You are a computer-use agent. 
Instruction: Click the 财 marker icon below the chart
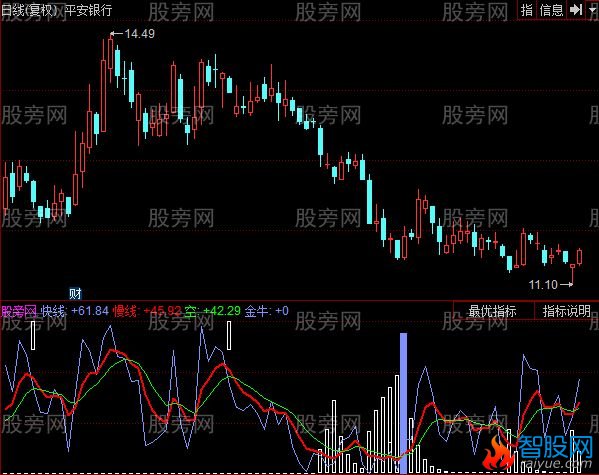[75, 293]
